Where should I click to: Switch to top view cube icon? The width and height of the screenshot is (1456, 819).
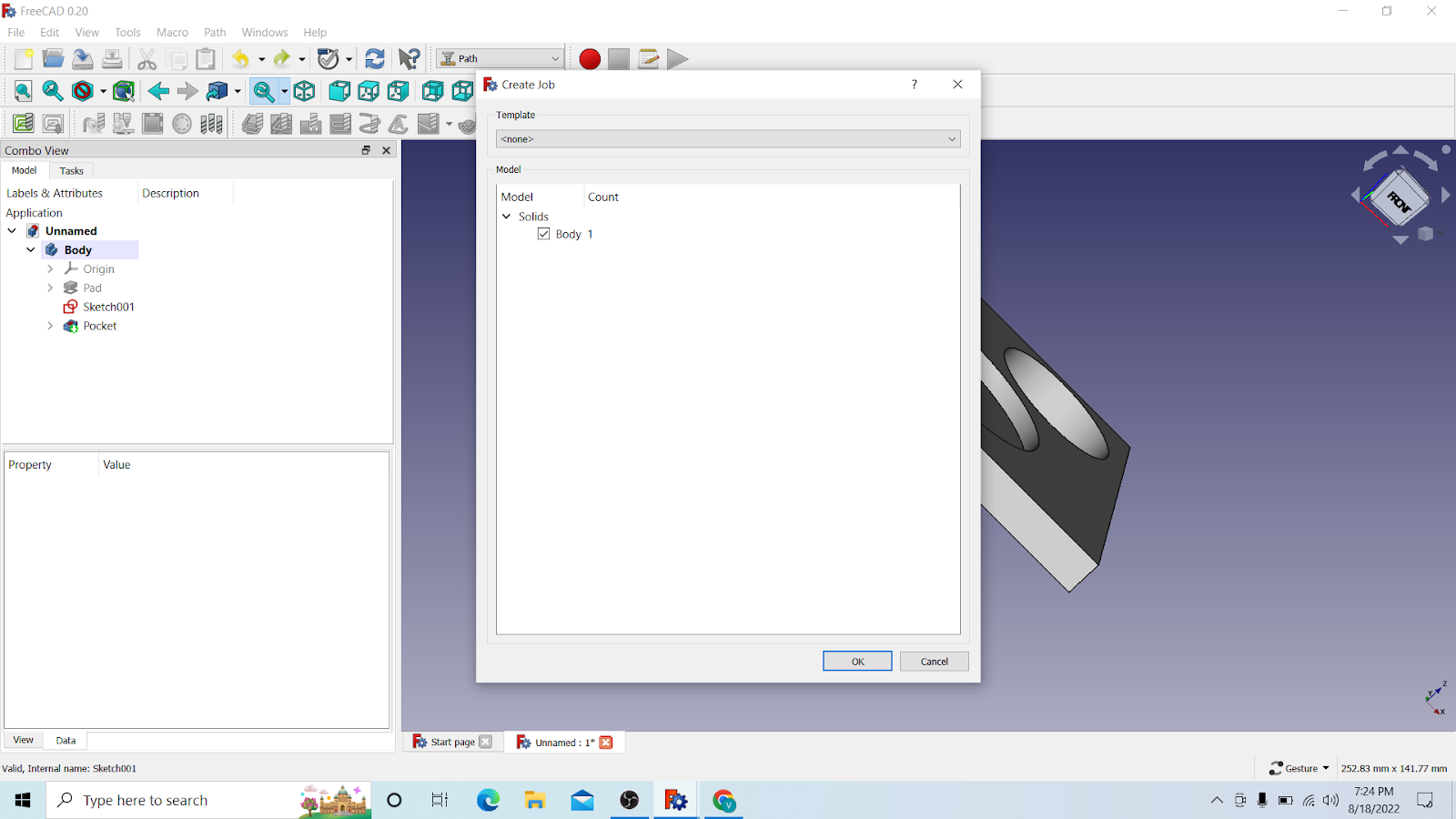pos(369,91)
